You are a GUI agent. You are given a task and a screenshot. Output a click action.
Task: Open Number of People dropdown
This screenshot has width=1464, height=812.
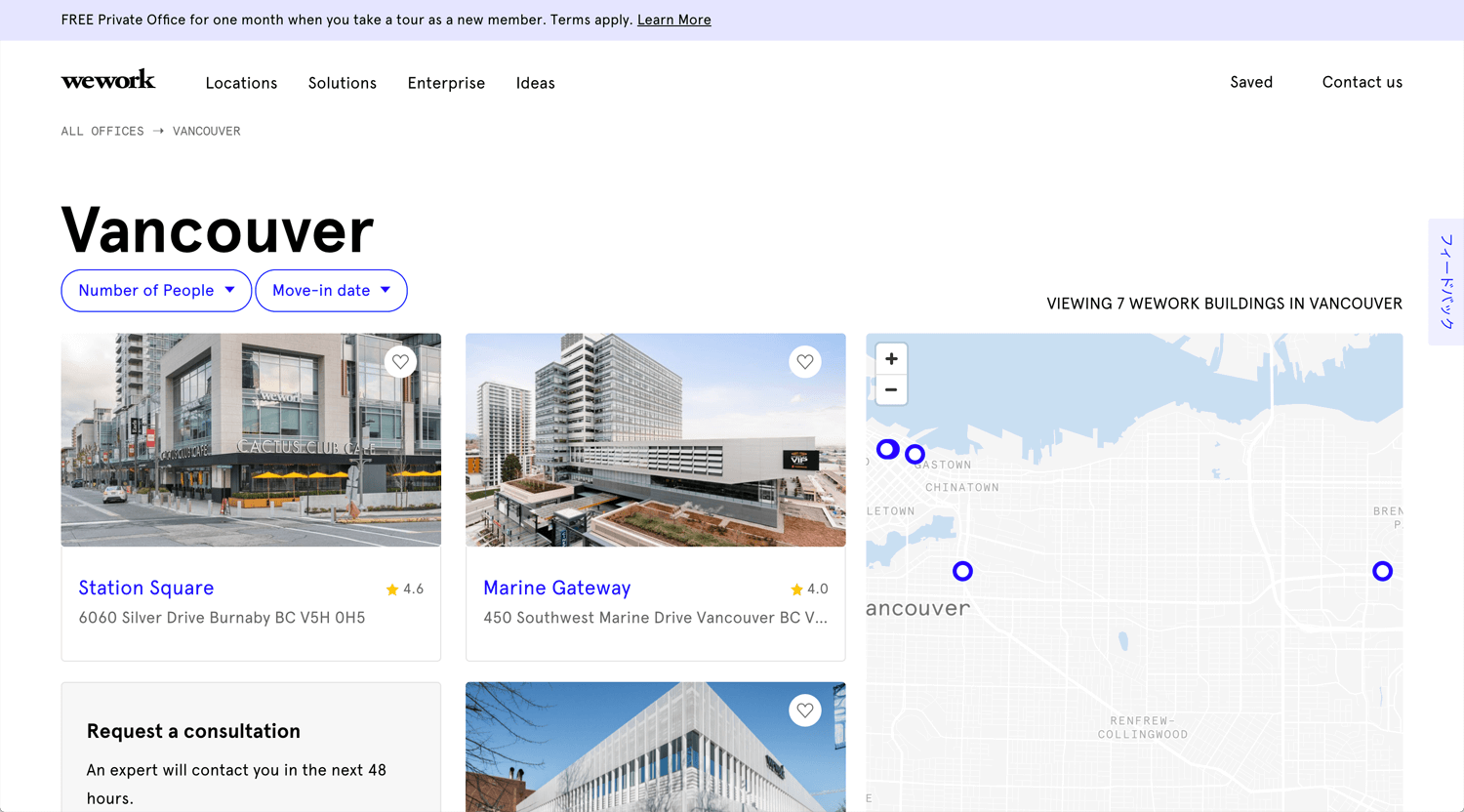pyautogui.click(x=156, y=291)
